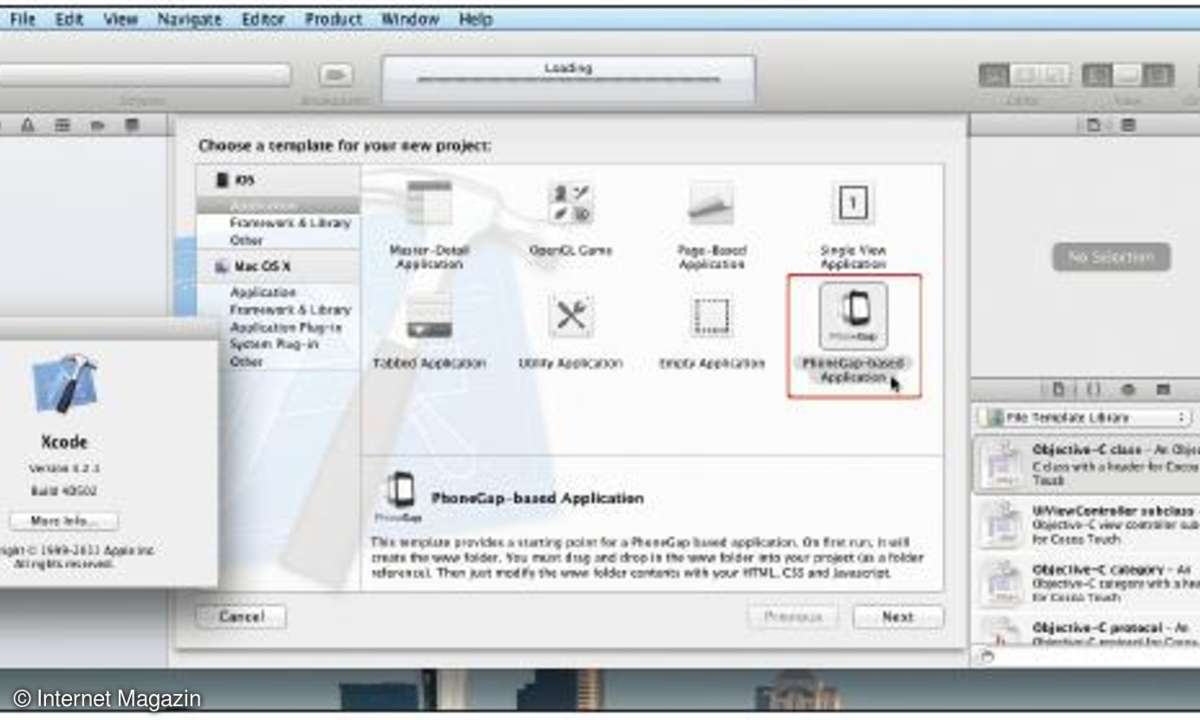Click the Next button
Viewport: 1200px width, 720px height.
pos(898,617)
